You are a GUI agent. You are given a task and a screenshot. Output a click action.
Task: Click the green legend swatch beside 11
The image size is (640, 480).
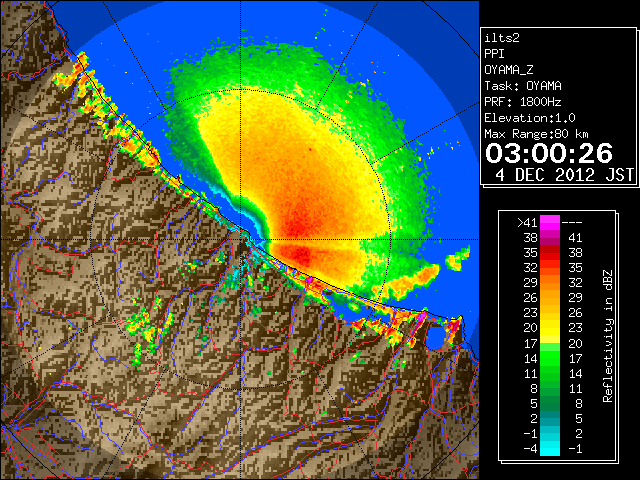click(x=550, y=373)
